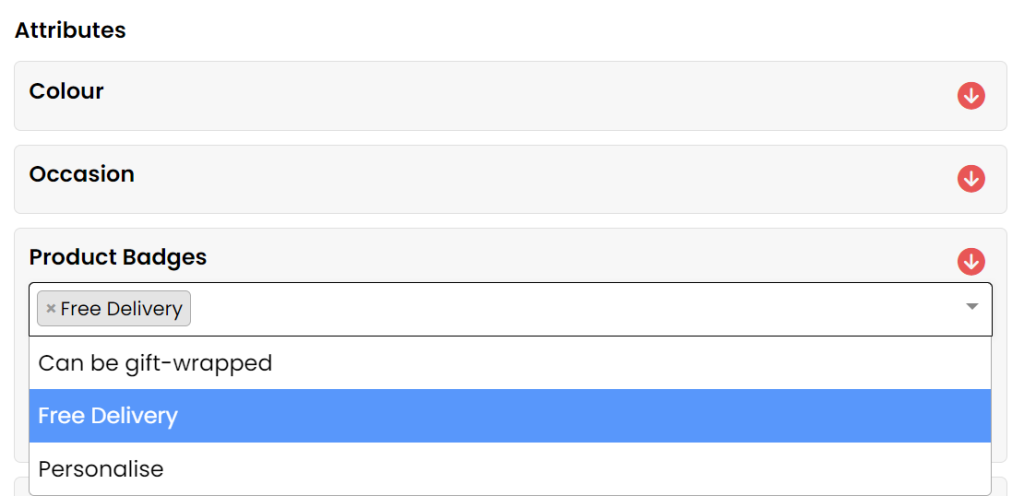
Task: Expand the Colour section with its red arrow
Action: point(971,96)
